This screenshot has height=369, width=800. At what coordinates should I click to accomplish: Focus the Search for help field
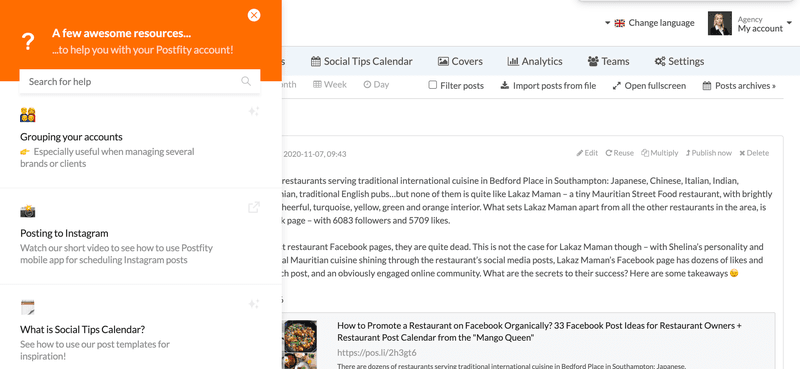[x=140, y=81]
